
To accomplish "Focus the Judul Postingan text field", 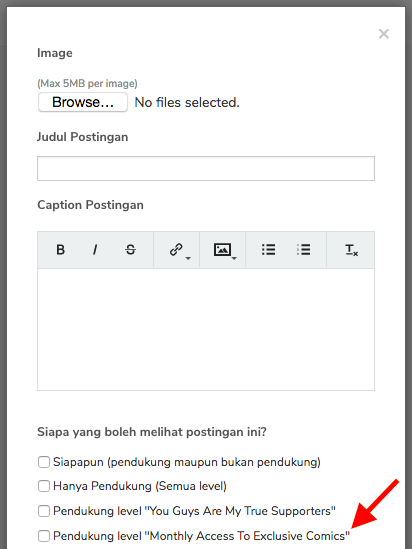I will [x=206, y=168].
